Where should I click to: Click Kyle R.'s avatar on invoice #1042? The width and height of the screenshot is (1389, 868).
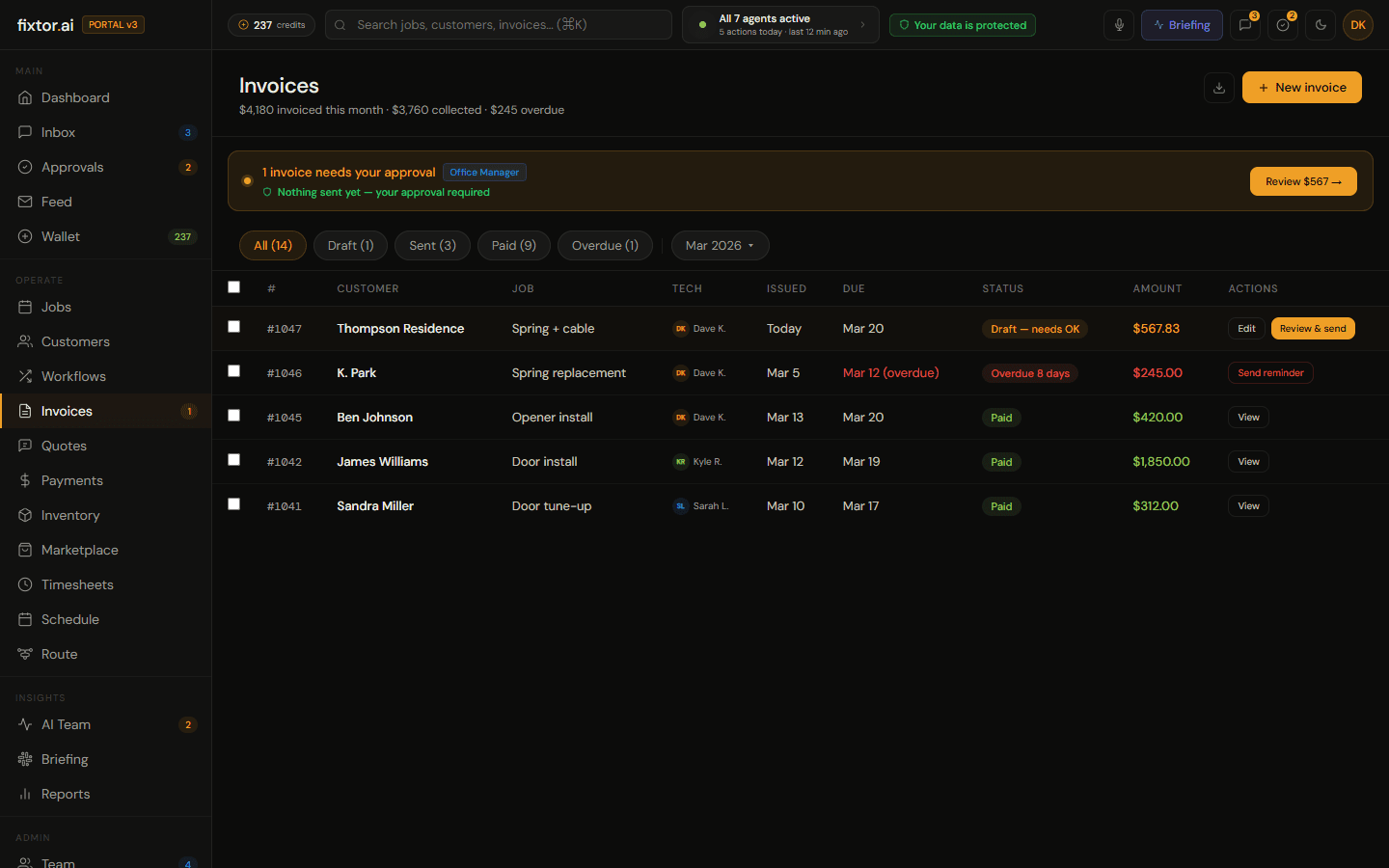(680, 461)
